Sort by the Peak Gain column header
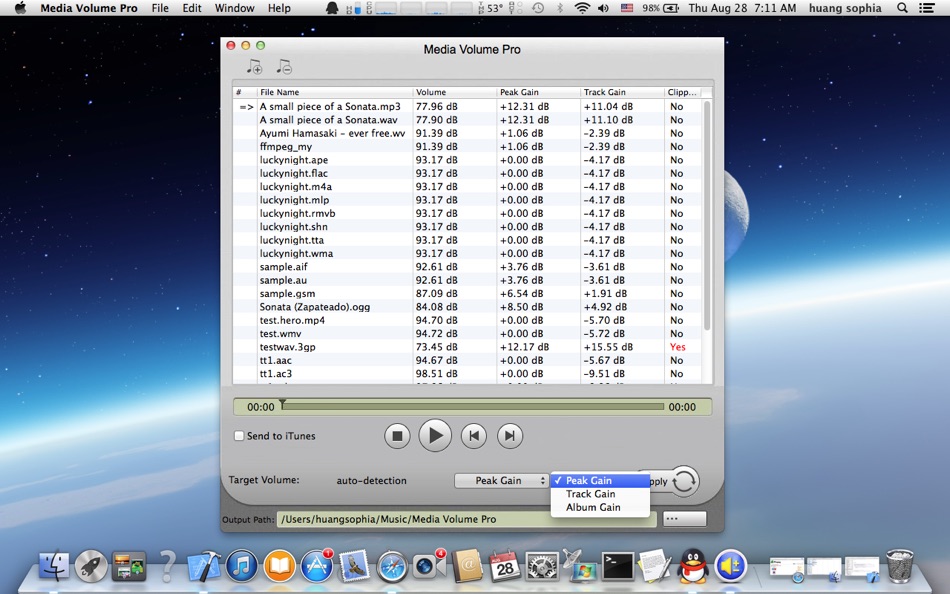 pos(538,92)
